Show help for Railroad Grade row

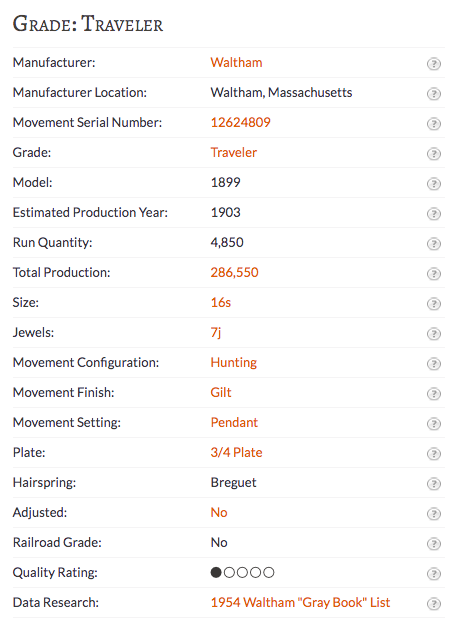(x=434, y=543)
